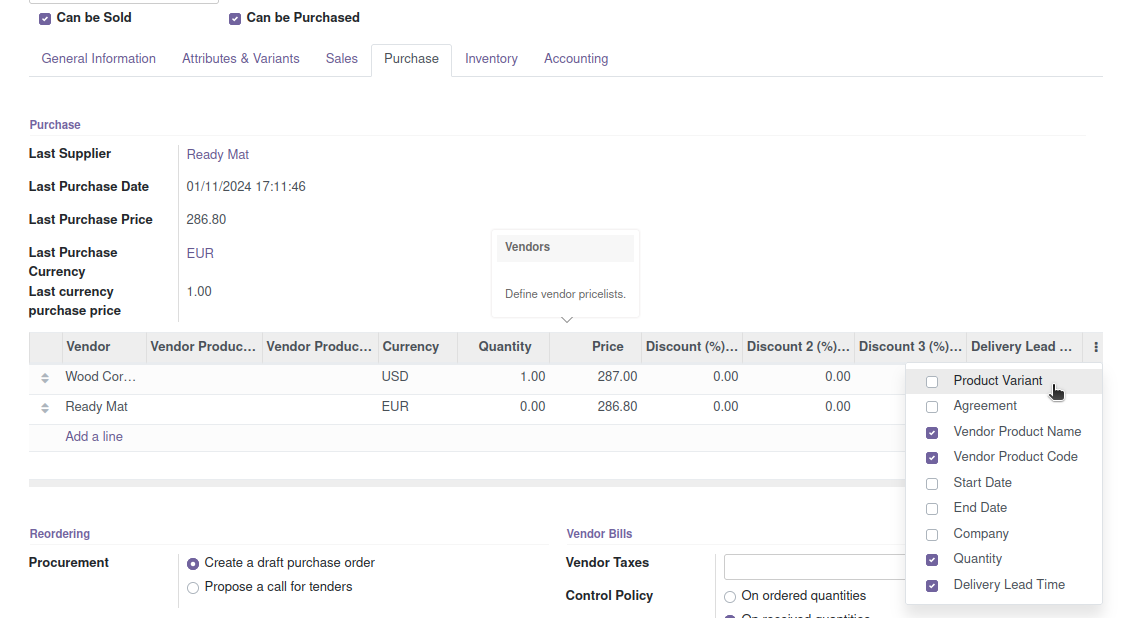The image size is (1123, 618).
Task: Click the Vendors tooltip arrow chevron
Action: point(567,320)
